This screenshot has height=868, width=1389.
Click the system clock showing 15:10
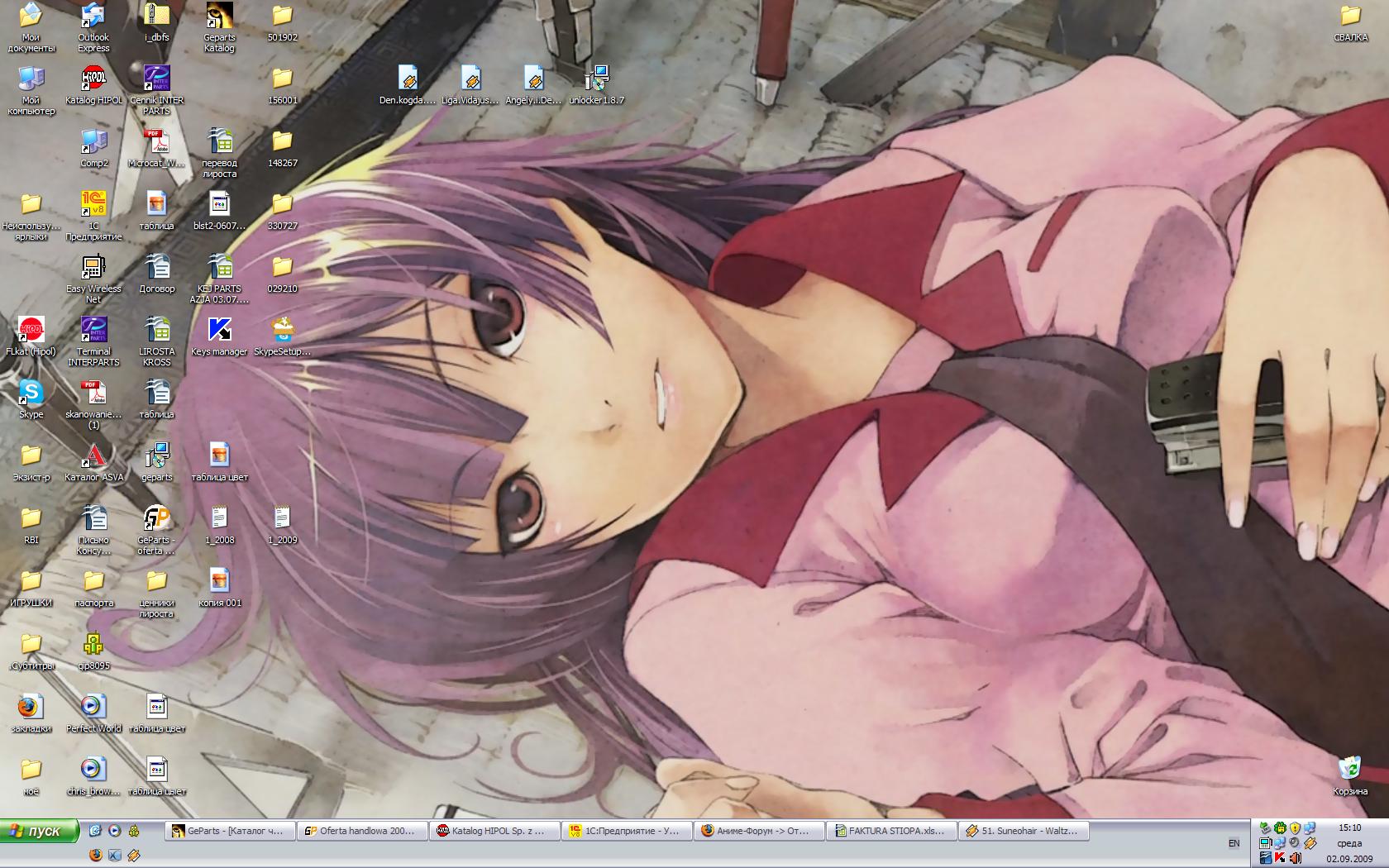click(x=1349, y=827)
